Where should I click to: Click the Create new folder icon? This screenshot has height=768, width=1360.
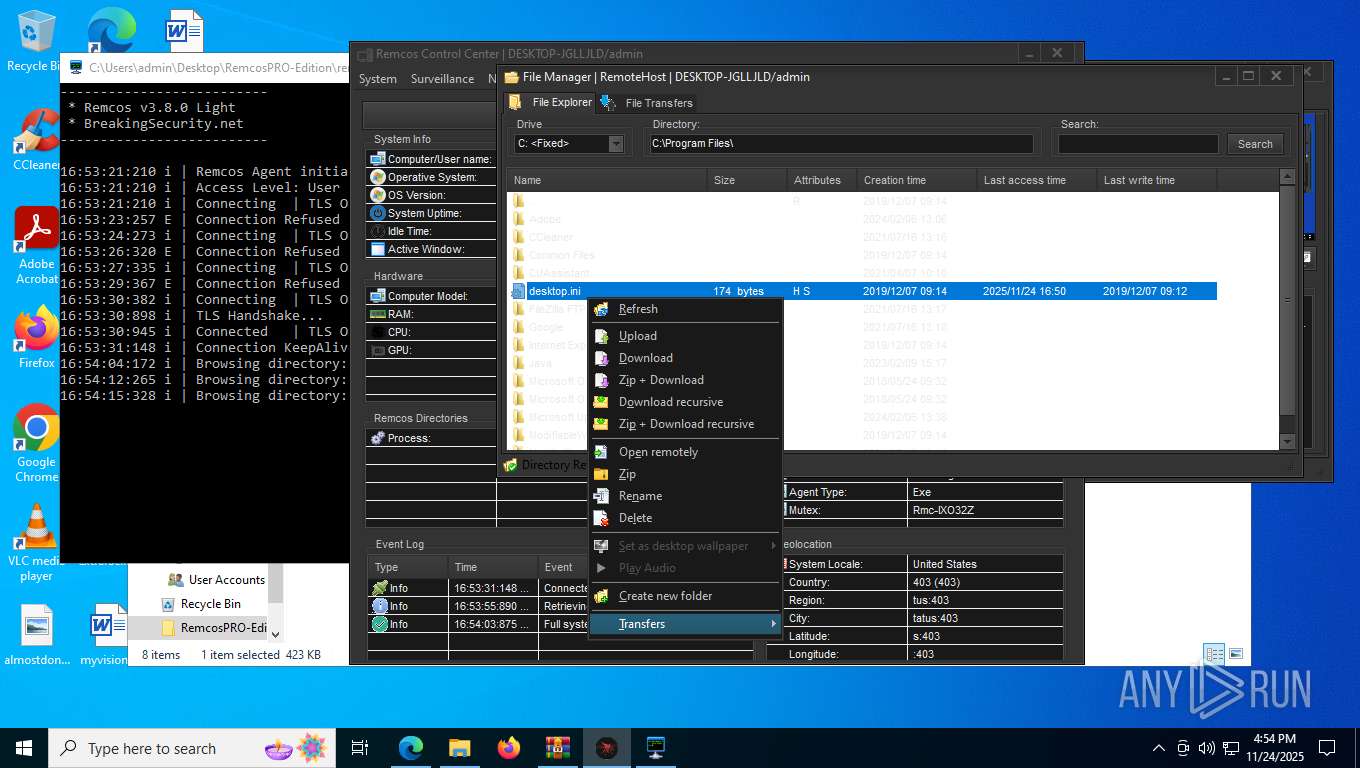click(x=601, y=596)
